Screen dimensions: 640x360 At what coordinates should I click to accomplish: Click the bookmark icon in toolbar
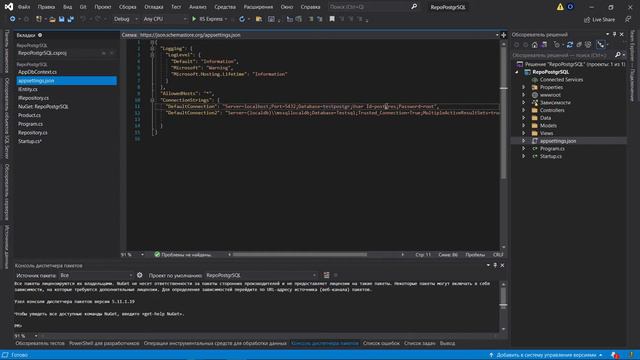332,19
